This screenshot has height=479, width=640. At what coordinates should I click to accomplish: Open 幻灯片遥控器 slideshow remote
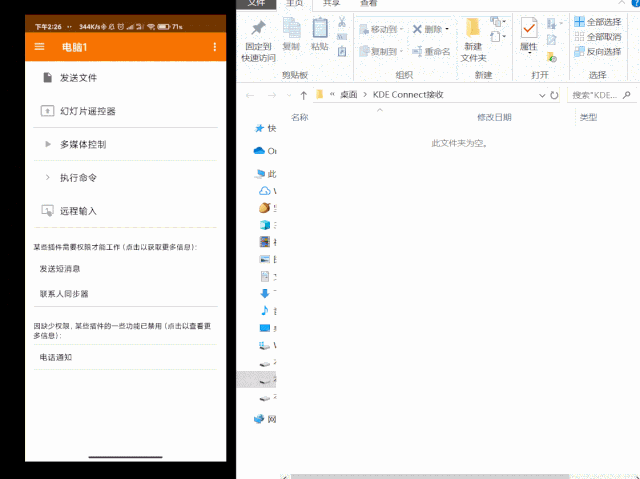[88, 111]
